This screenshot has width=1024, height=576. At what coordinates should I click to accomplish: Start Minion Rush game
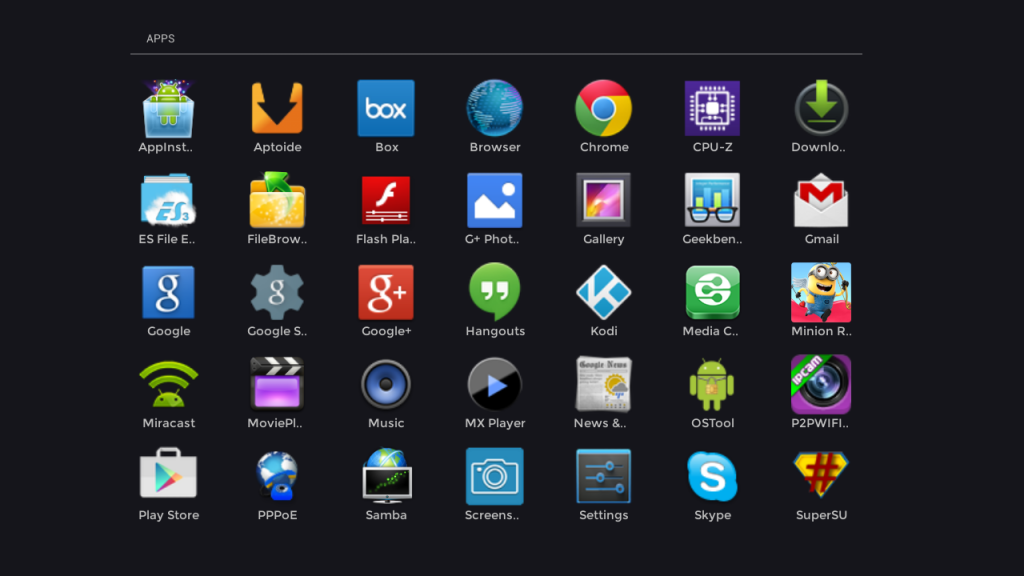click(x=821, y=293)
